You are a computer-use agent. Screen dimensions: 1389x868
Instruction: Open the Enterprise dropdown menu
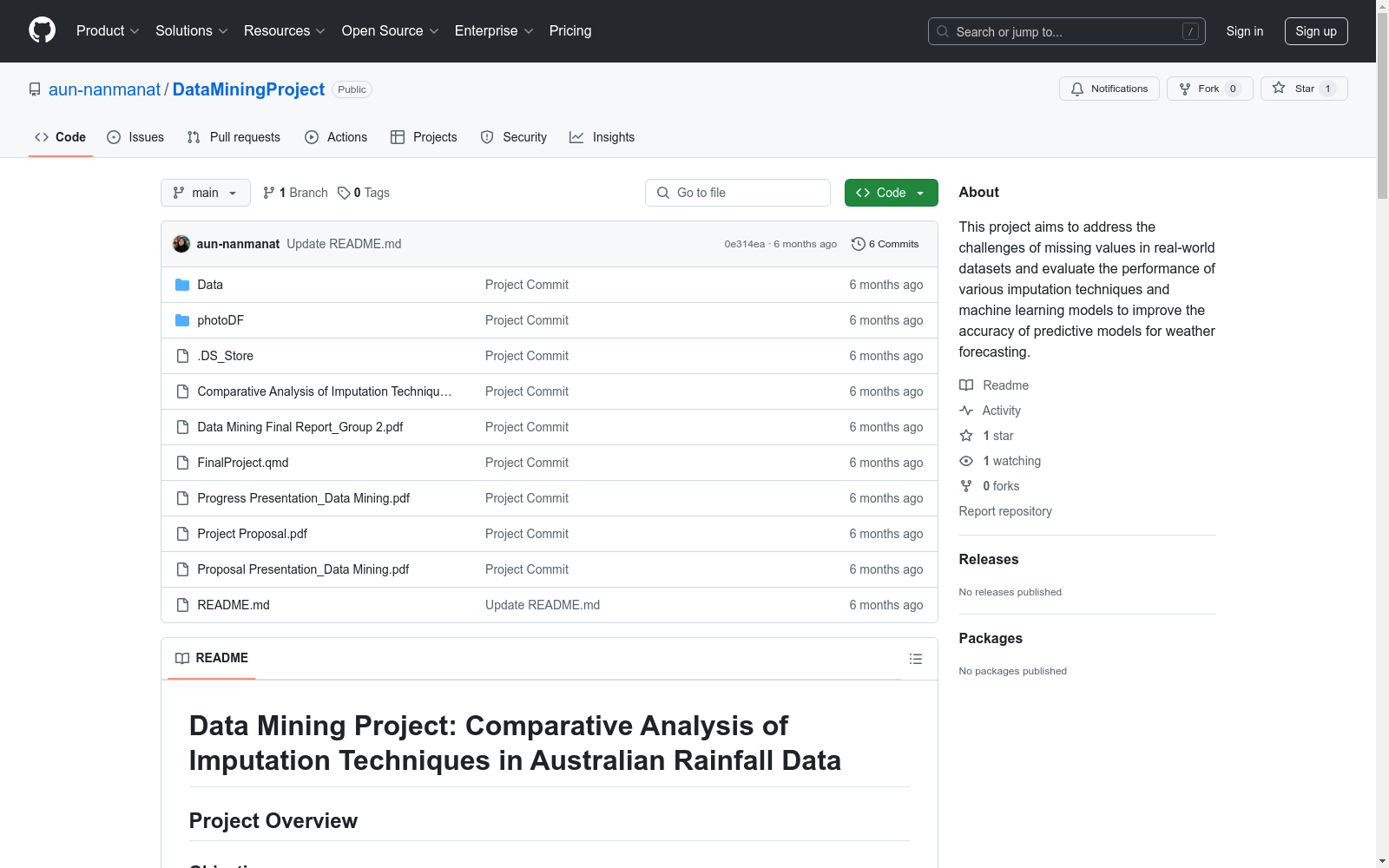(x=494, y=31)
